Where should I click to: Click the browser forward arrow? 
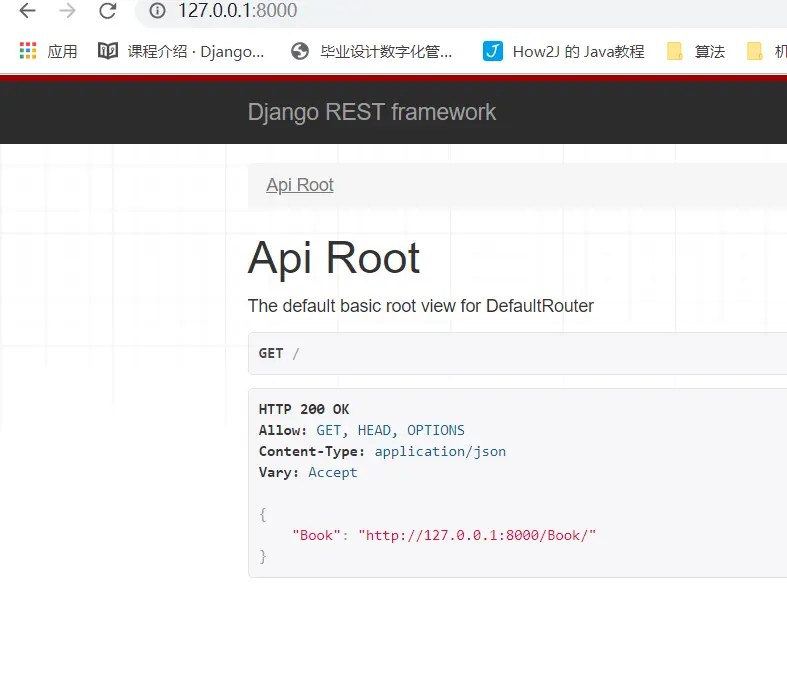[x=67, y=11]
